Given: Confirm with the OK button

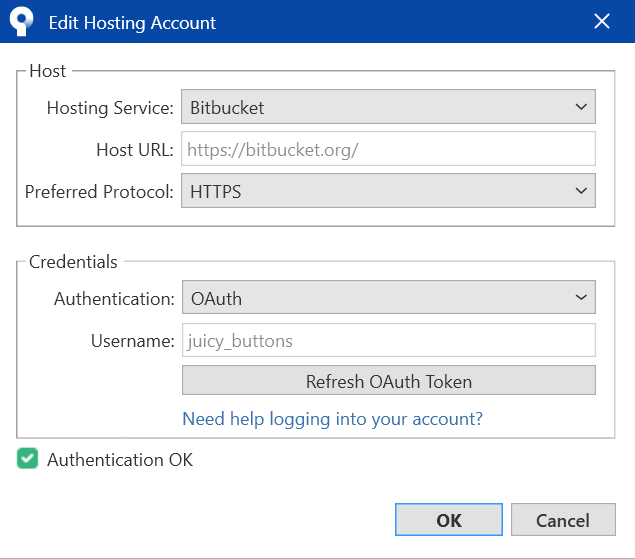Looking at the screenshot, I should click(449, 520).
